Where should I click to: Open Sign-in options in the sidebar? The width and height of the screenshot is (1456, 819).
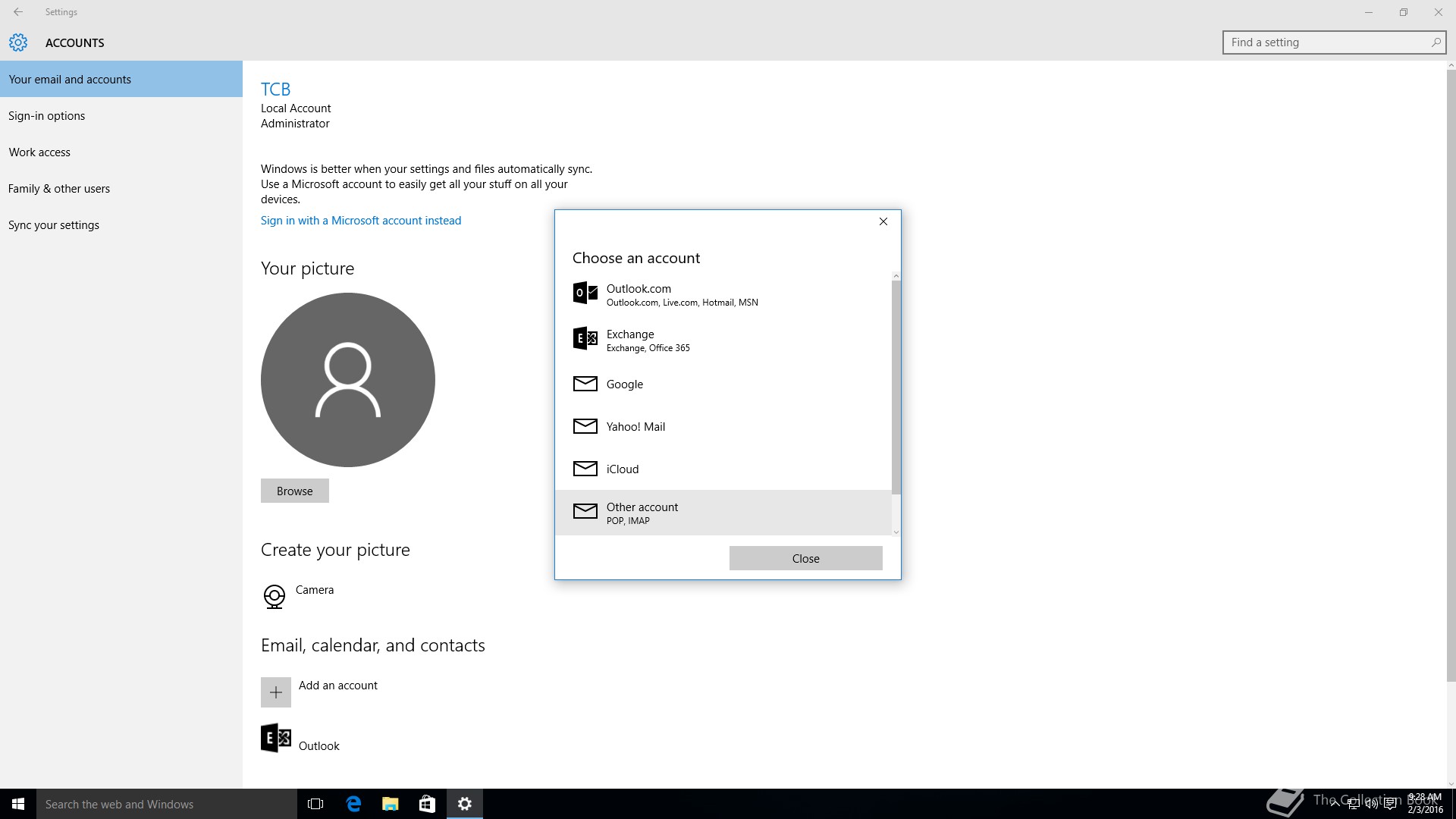[47, 116]
